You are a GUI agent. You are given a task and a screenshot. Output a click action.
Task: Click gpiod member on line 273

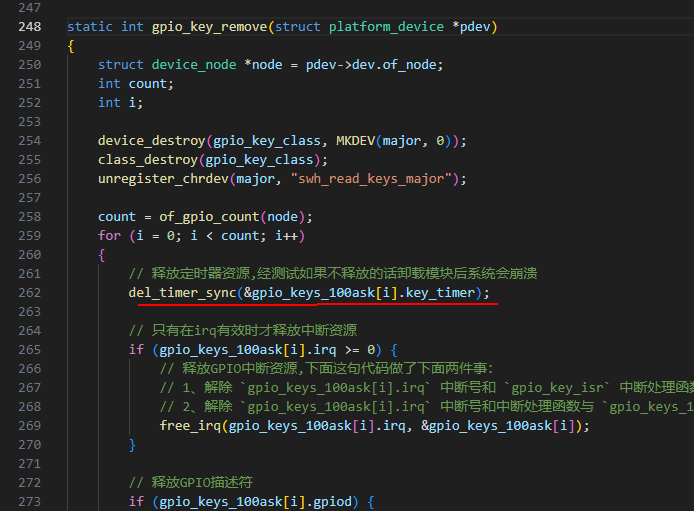coord(332,502)
